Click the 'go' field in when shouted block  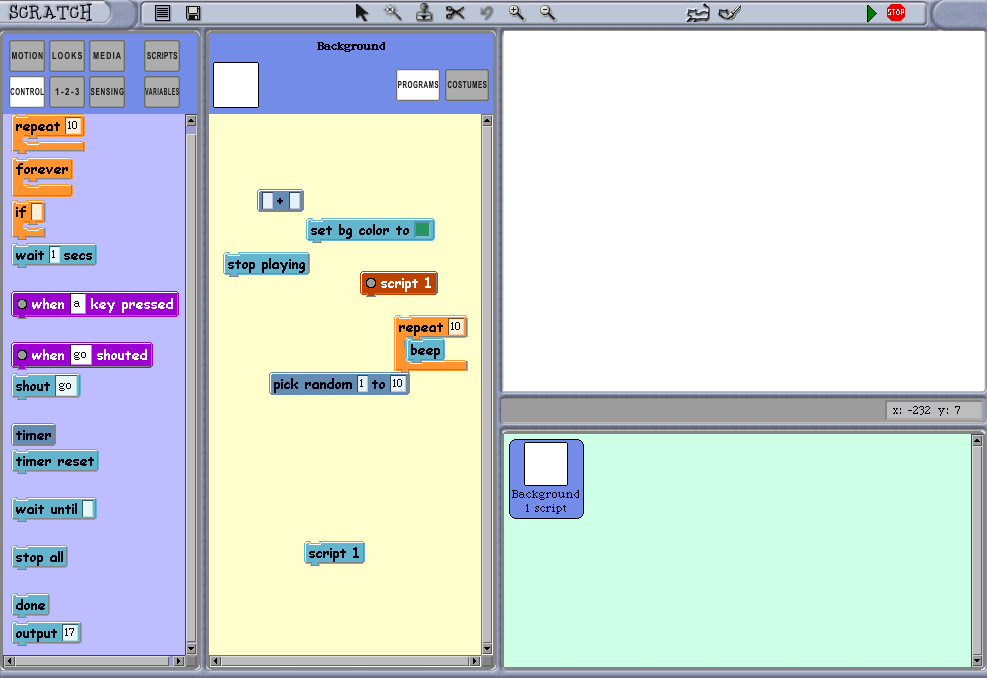80,355
